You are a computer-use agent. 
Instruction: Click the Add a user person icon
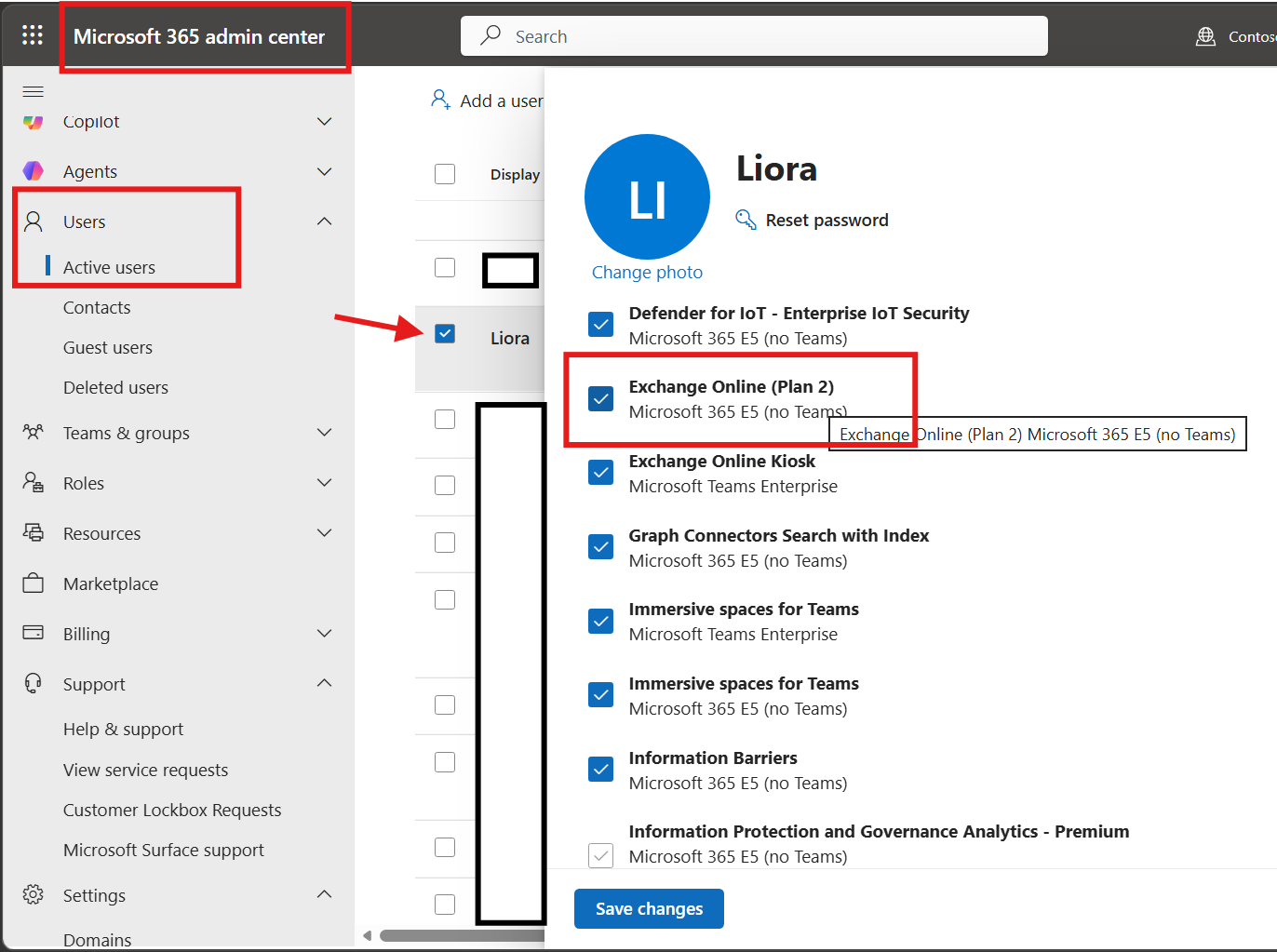click(440, 99)
